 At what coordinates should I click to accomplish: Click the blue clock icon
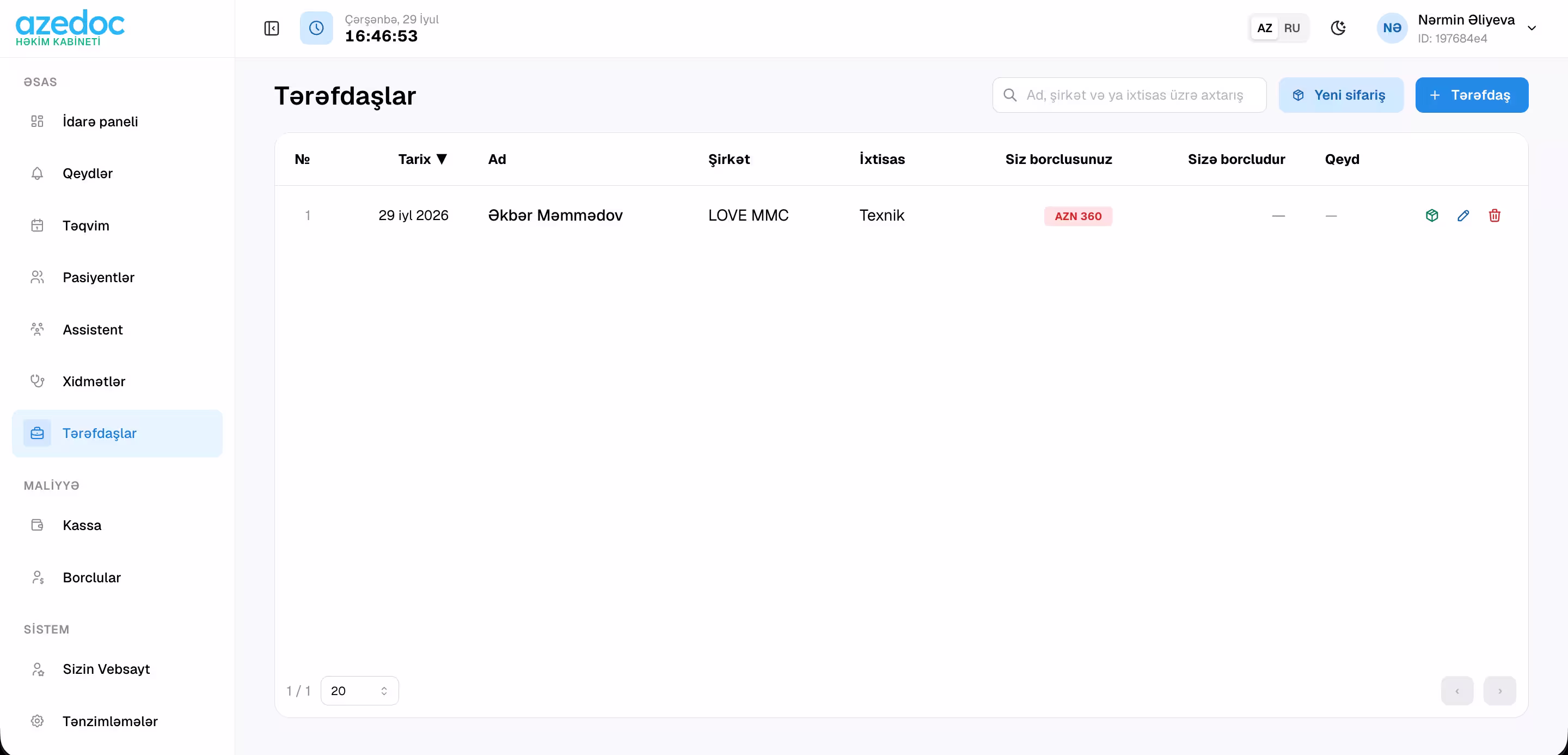316,28
